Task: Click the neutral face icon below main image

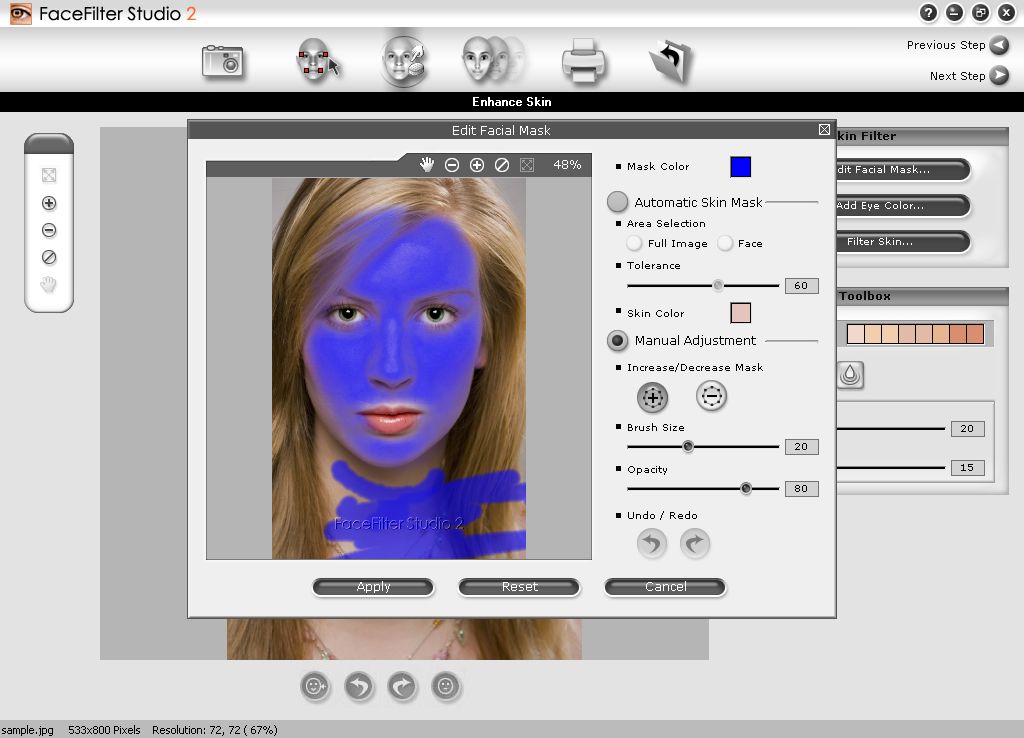Action: (x=446, y=686)
